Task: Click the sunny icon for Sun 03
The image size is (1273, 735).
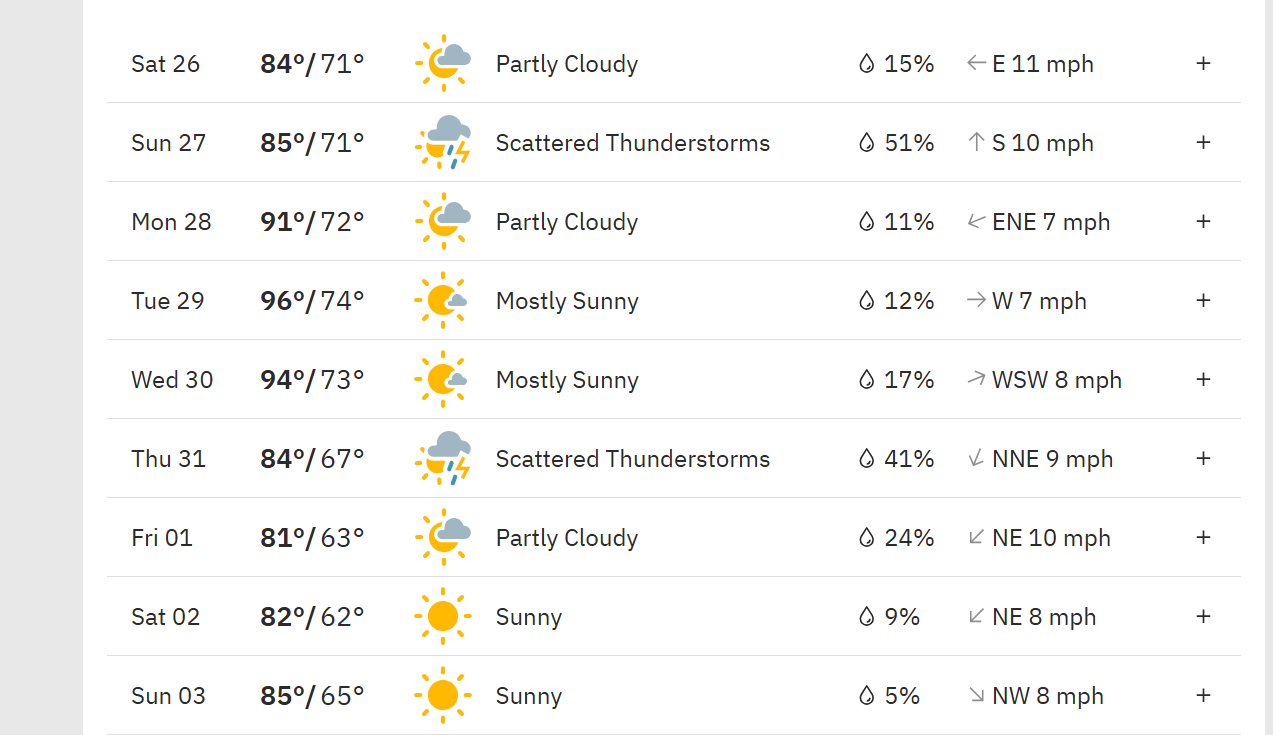Action: click(442, 694)
